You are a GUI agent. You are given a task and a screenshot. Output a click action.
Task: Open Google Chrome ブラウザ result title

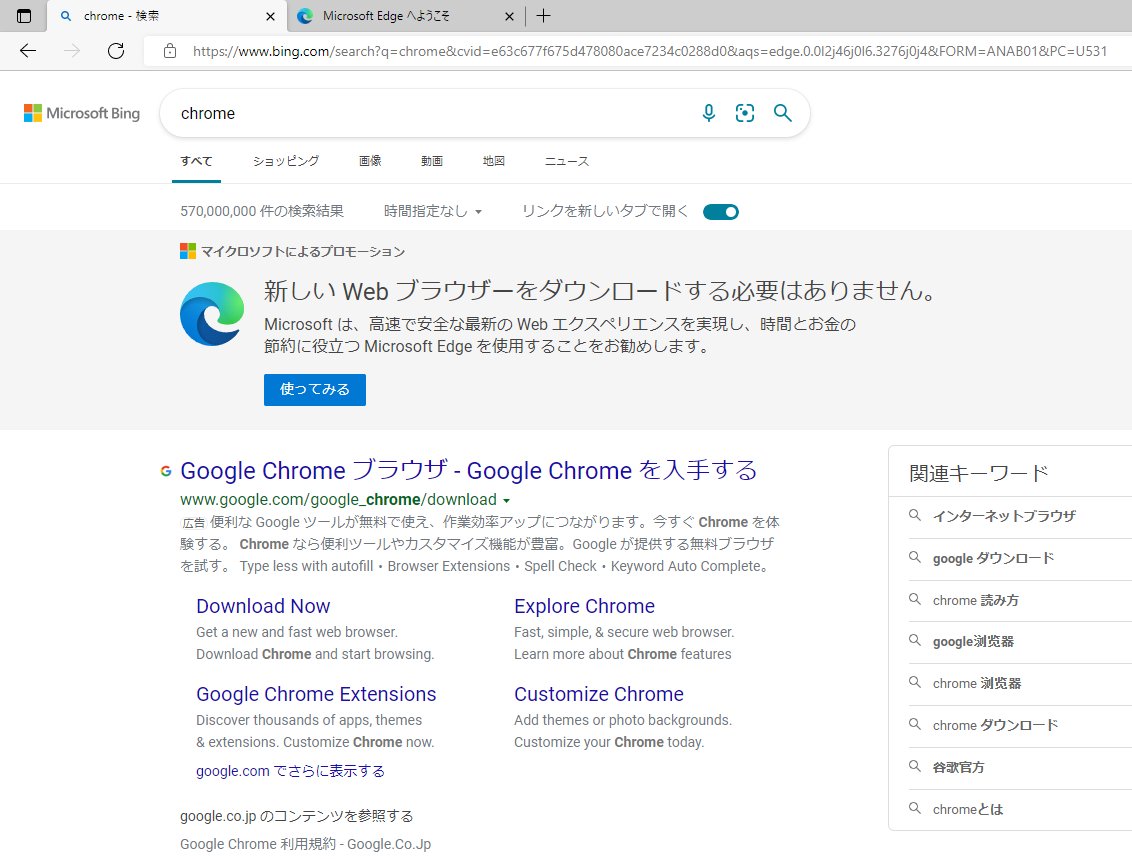tap(469, 471)
